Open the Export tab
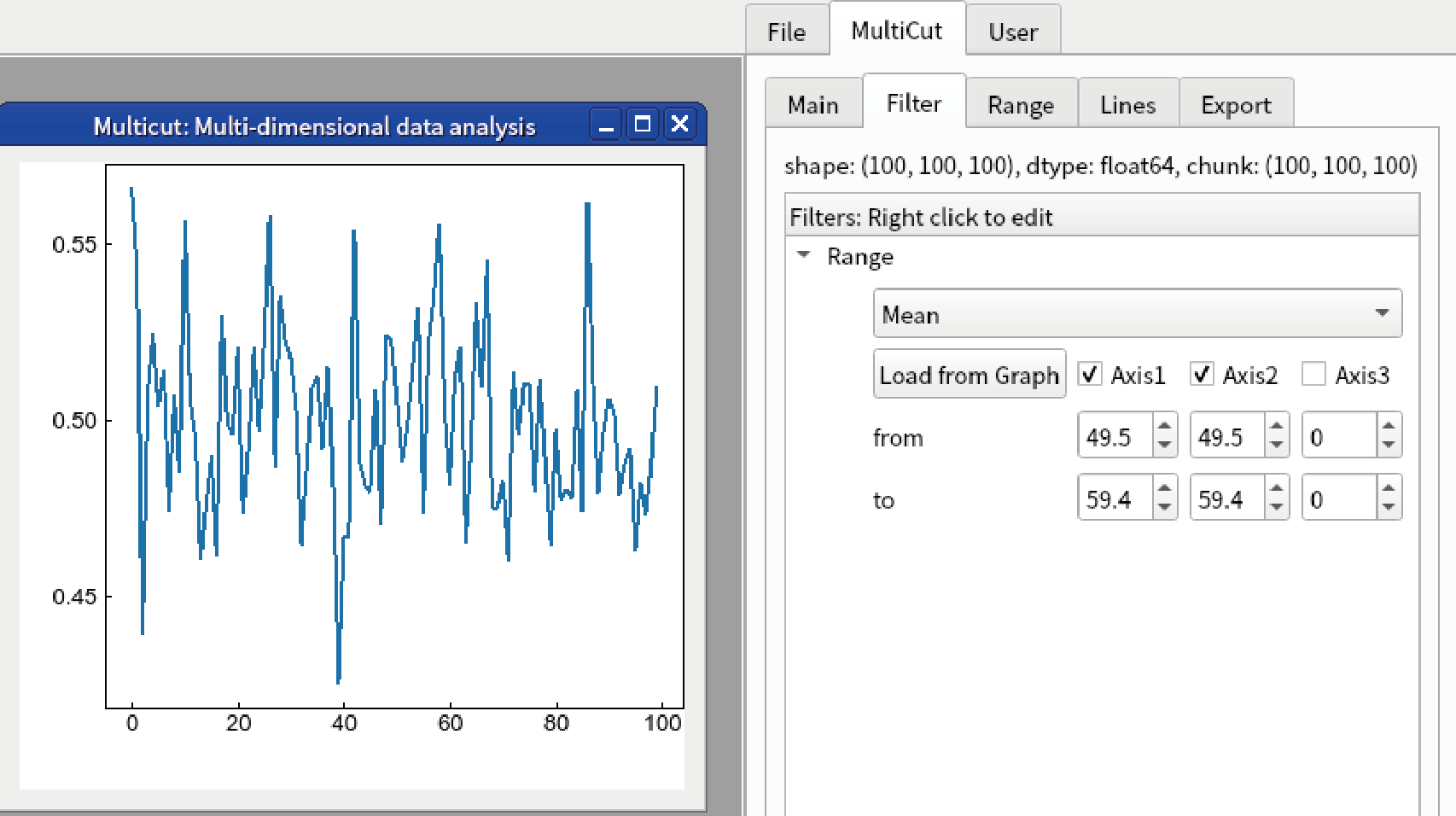The height and width of the screenshot is (816, 1456). click(x=1236, y=104)
